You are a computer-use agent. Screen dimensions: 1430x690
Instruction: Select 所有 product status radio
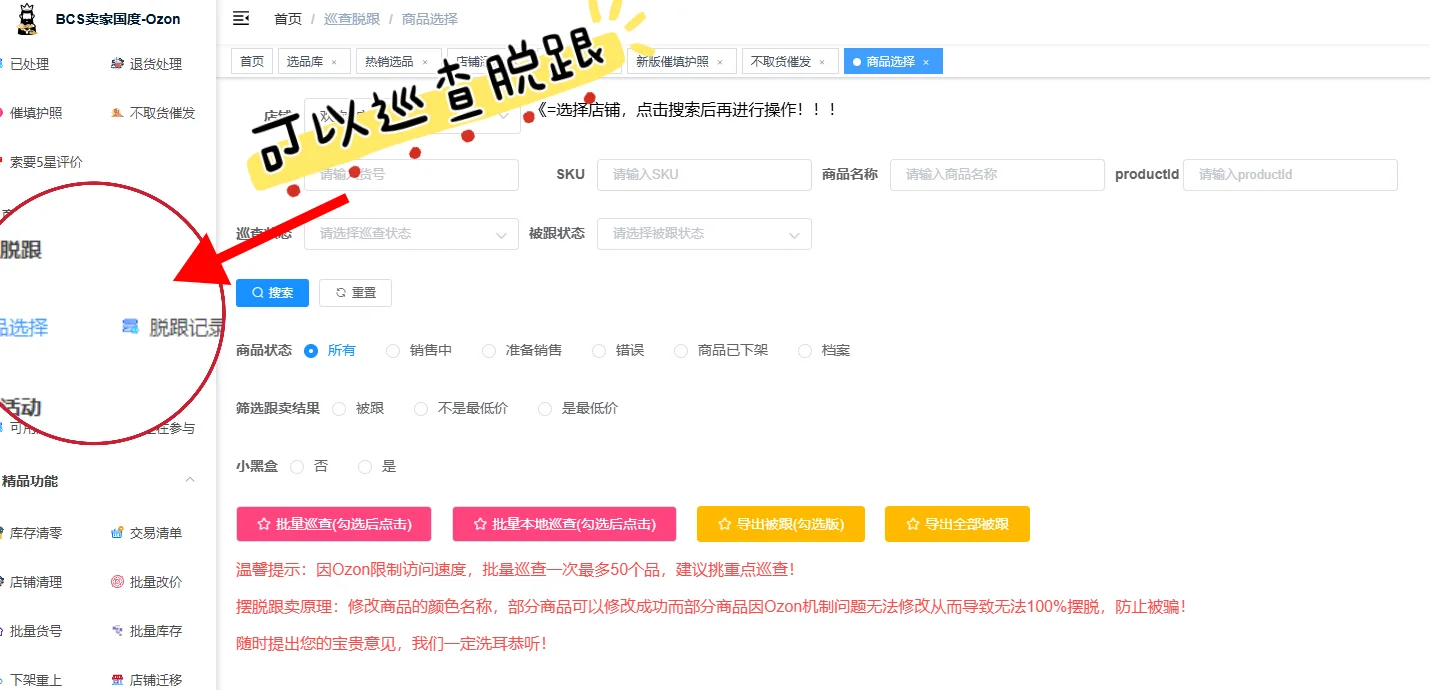pos(329,351)
